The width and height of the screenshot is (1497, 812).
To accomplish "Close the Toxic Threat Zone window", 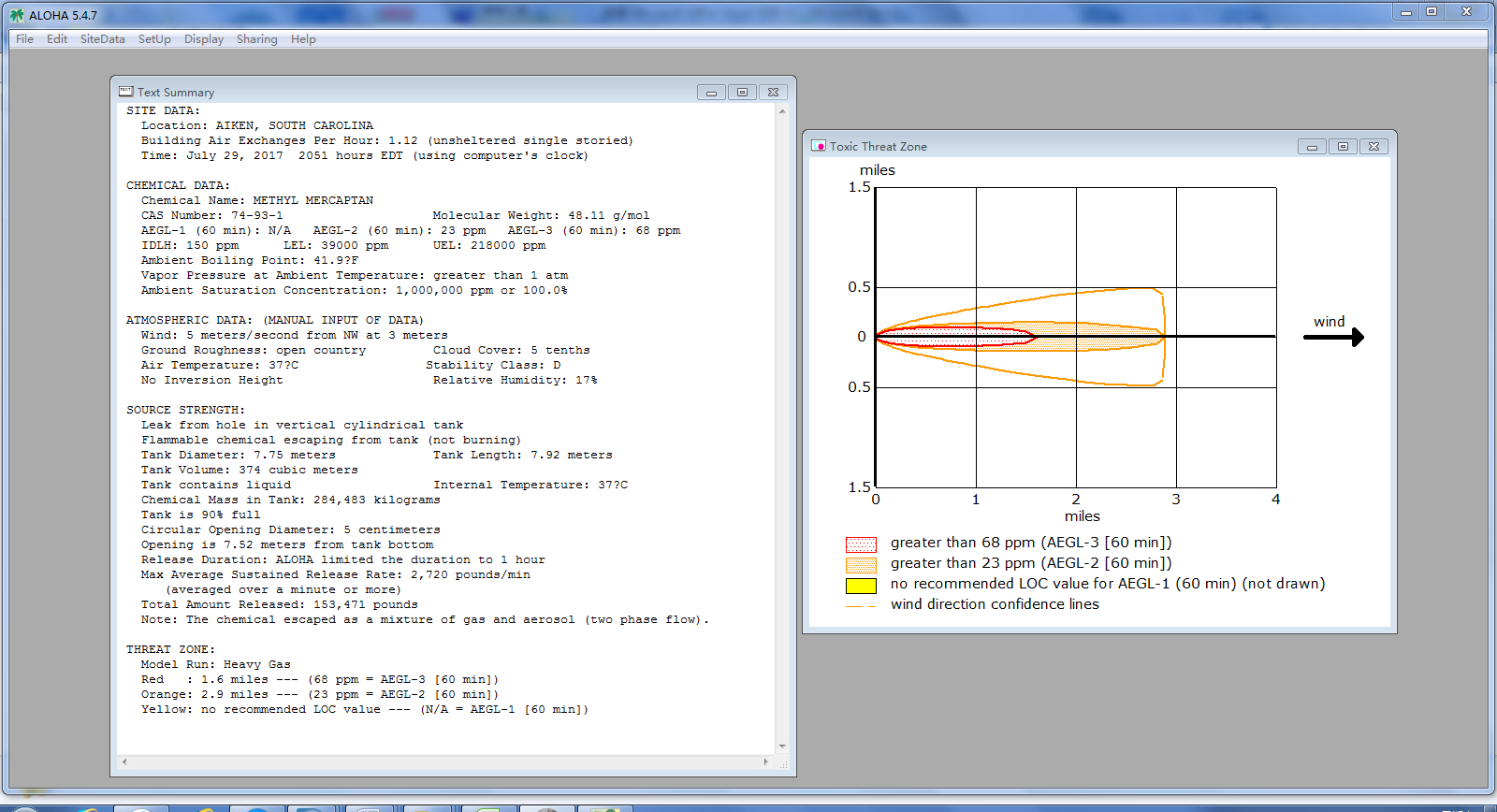I will pos(1373,147).
